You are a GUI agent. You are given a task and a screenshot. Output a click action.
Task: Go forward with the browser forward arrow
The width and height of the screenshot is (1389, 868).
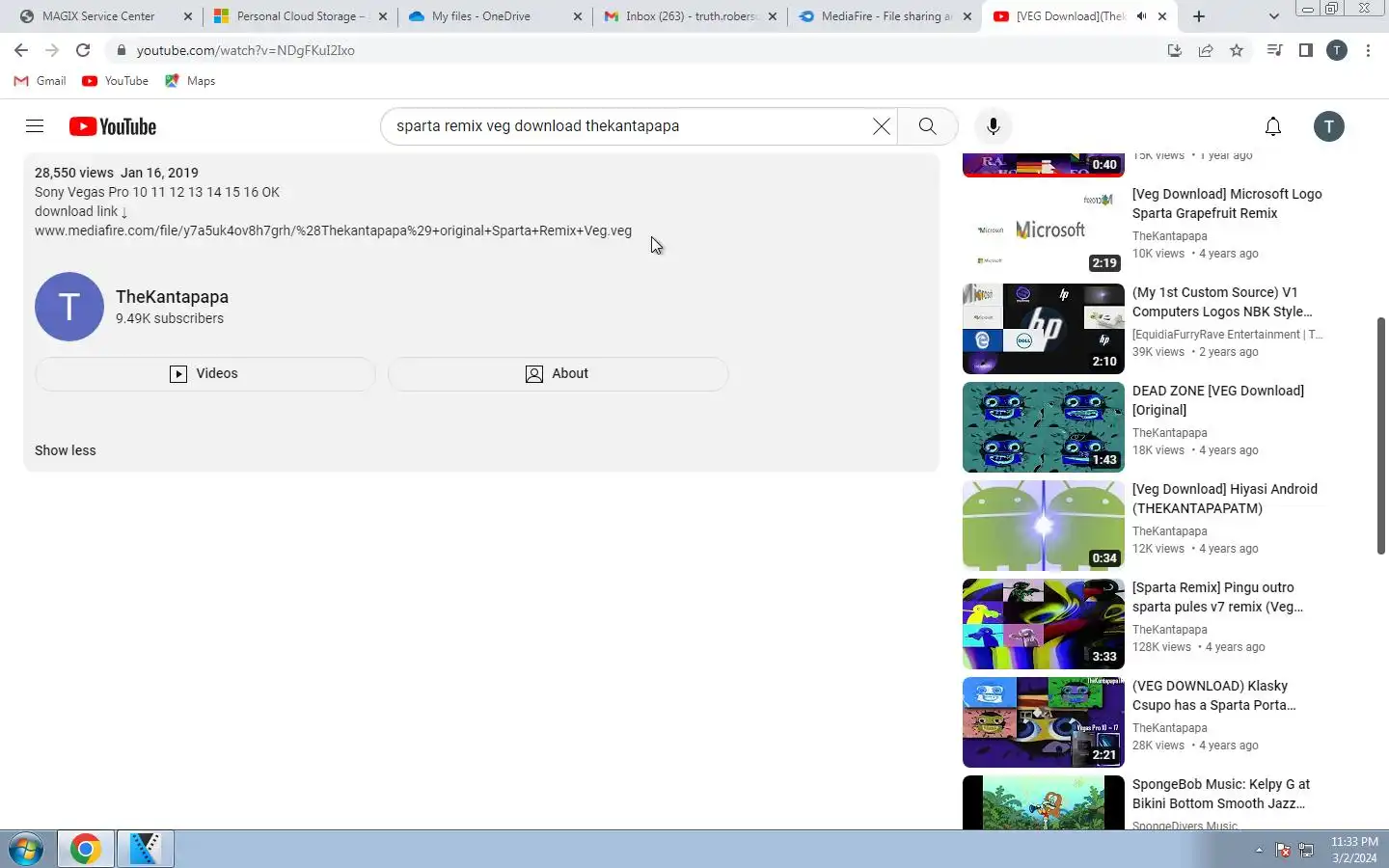click(x=52, y=50)
